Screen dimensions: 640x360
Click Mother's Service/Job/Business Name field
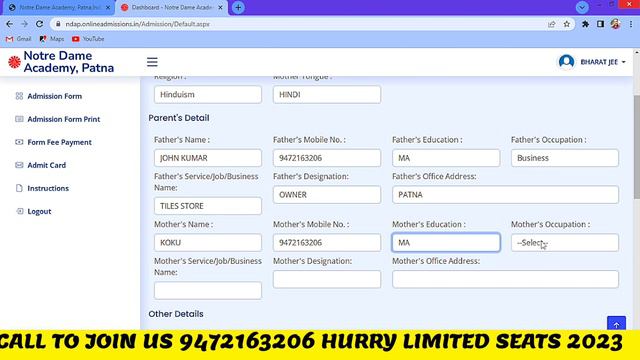(x=208, y=290)
